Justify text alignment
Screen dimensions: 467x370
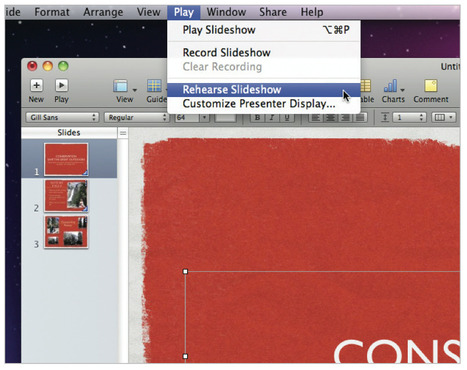360,117
